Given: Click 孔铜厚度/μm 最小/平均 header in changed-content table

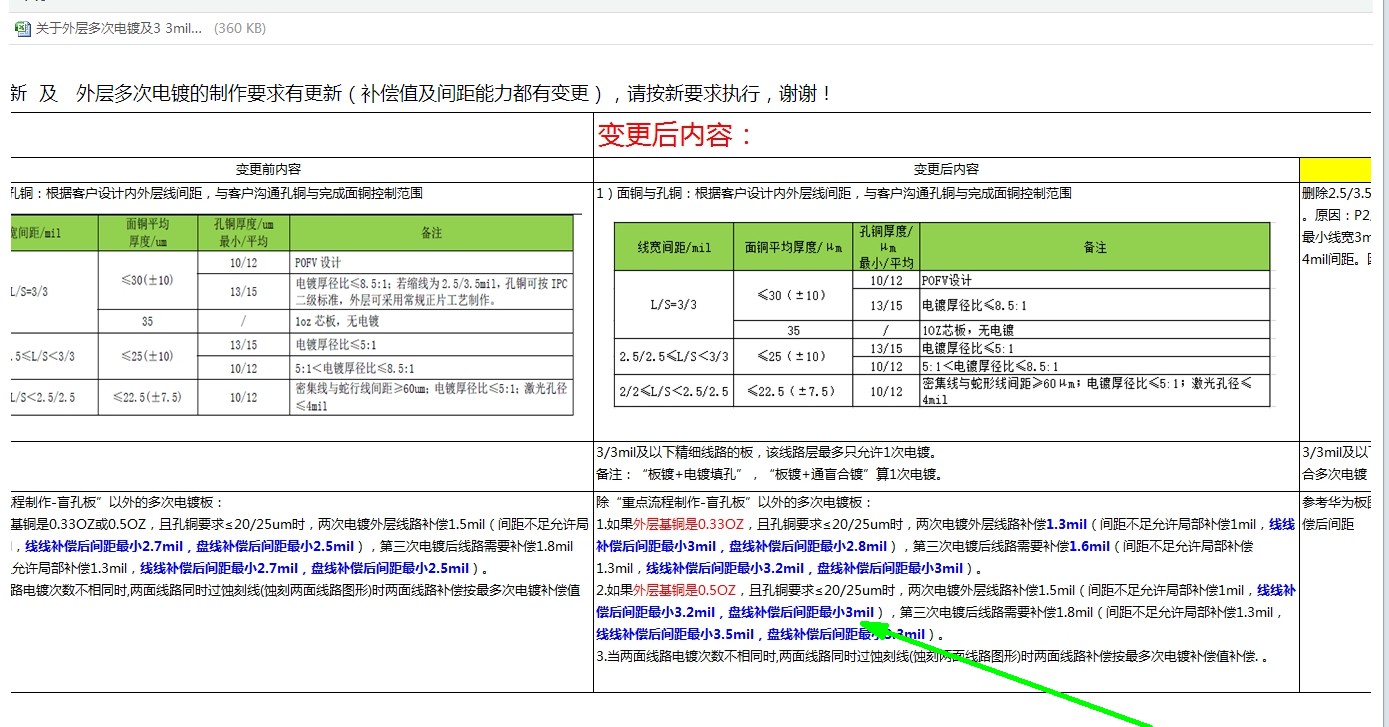Looking at the screenshot, I should click(x=886, y=247).
